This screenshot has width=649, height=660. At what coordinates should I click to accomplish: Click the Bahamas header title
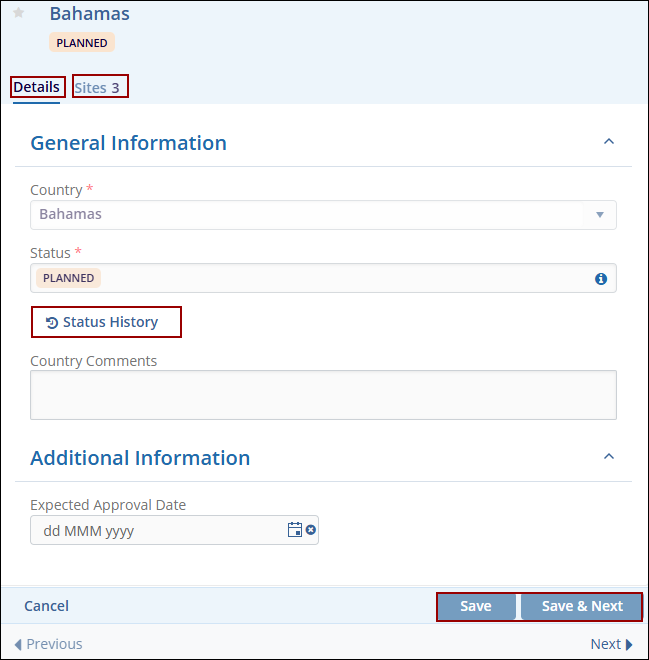[x=89, y=14]
